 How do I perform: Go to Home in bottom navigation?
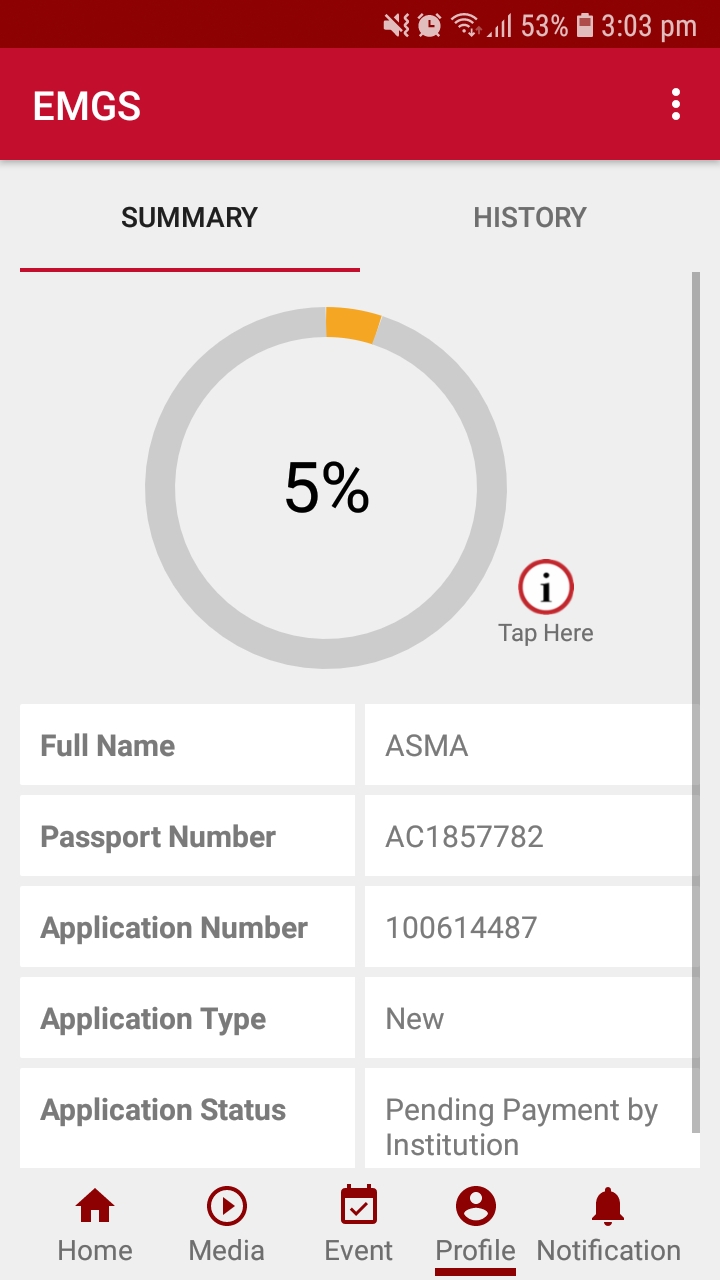(95, 1207)
